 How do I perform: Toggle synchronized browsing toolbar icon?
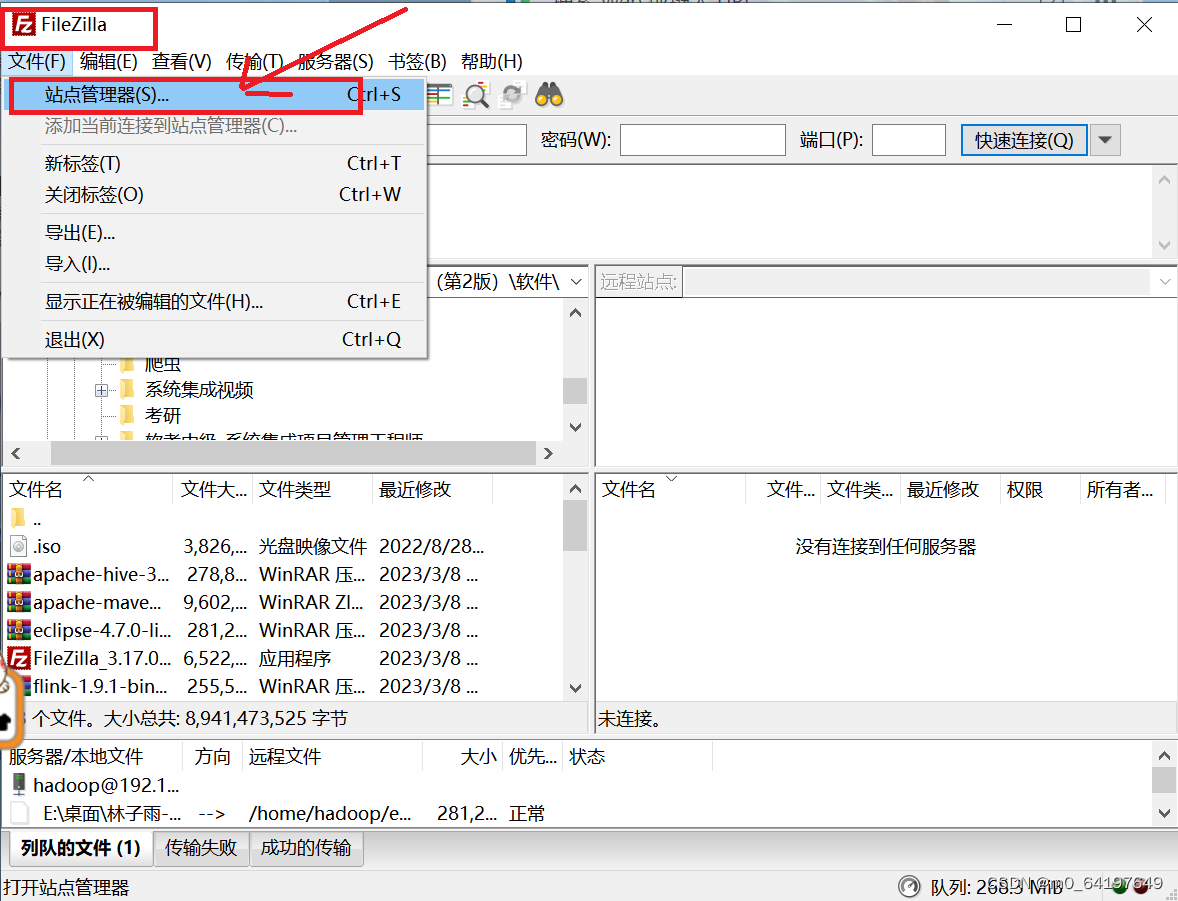point(512,95)
